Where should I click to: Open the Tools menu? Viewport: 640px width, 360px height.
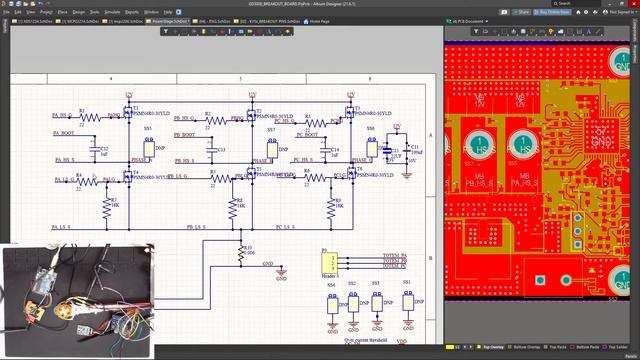(x=95, y=12)
